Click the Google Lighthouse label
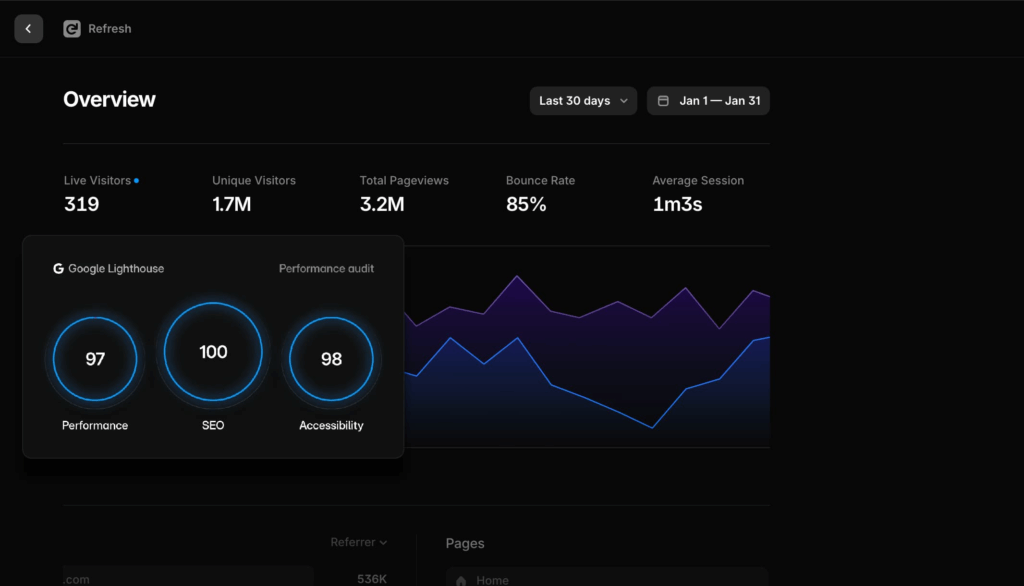Image resolution: width=1024 pixels, height=586 pixels. tap(115, 269)
